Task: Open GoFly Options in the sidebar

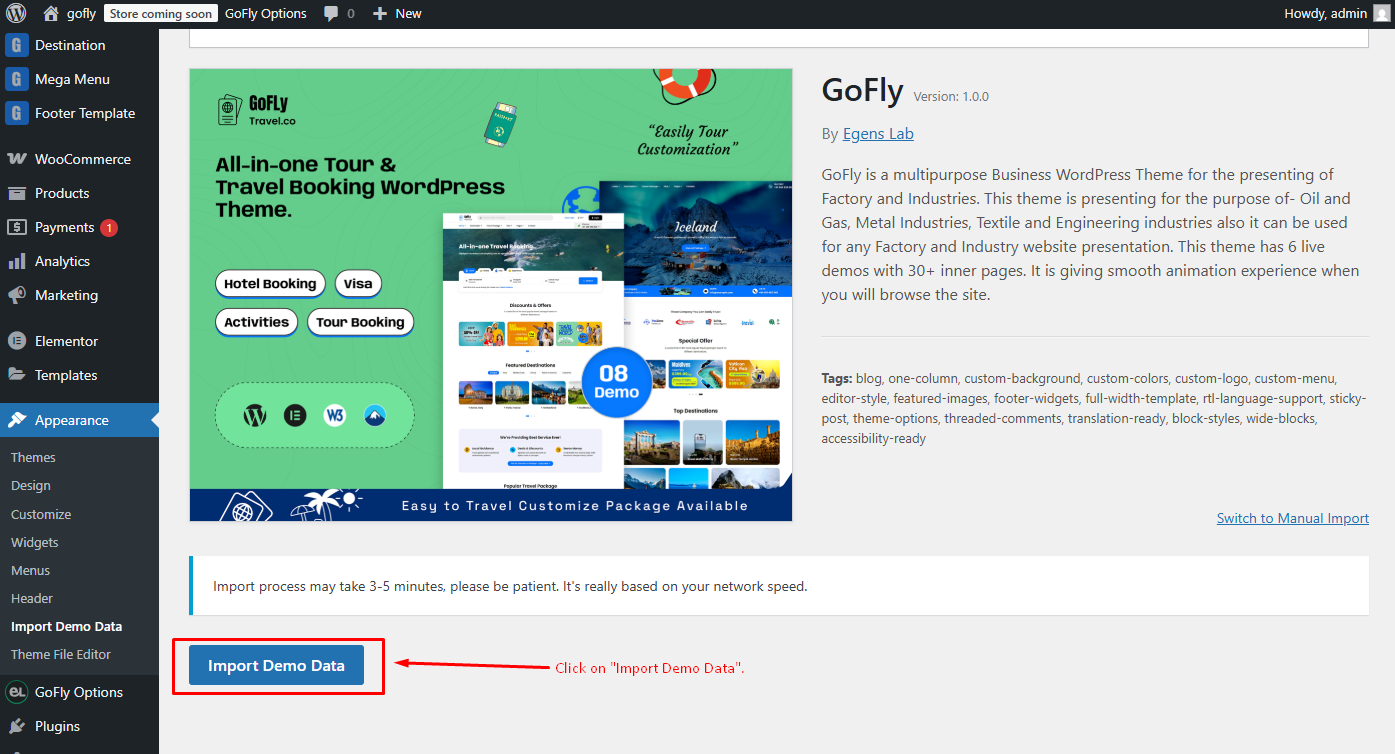Action: click(79, 692)
